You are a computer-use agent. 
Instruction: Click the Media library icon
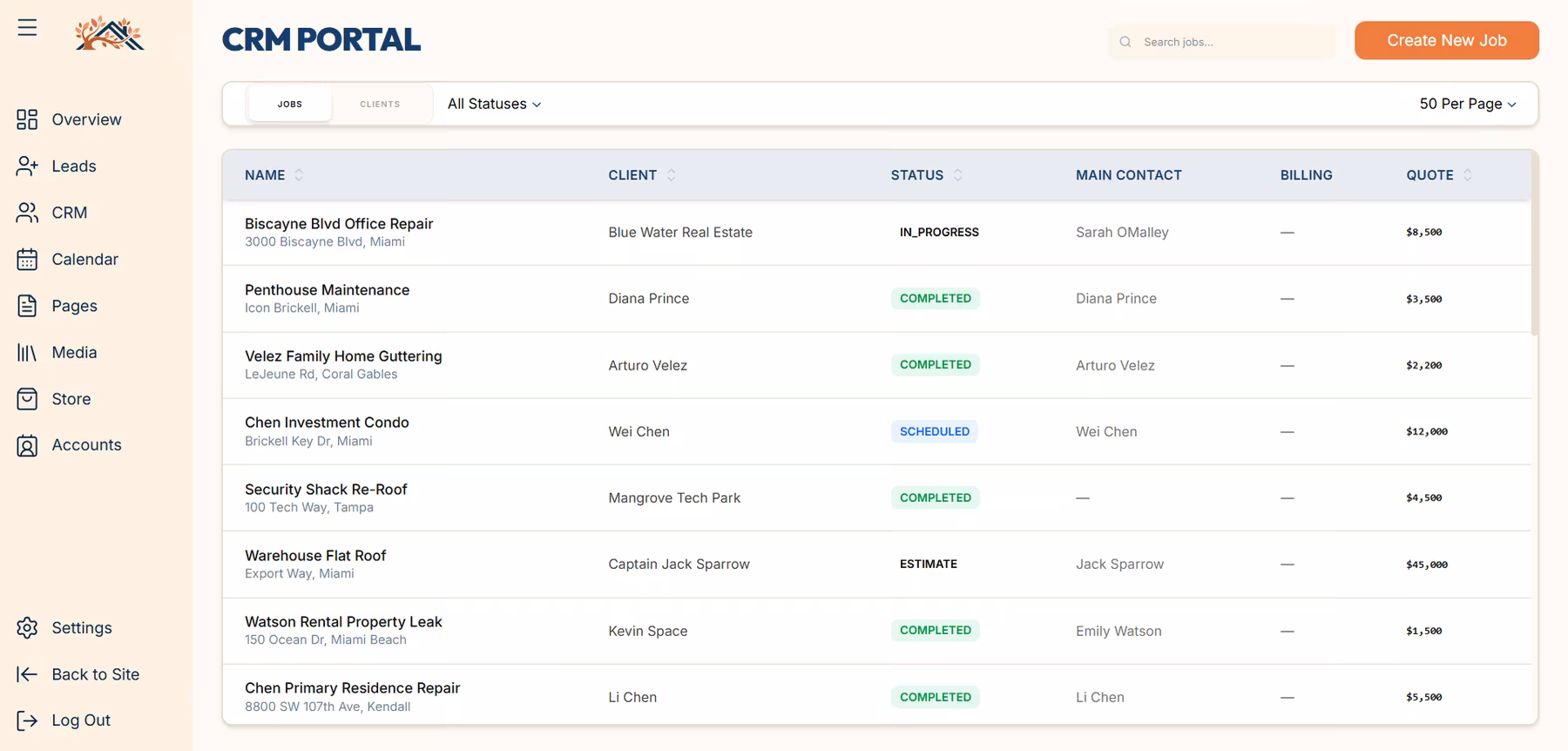click(x=27, y=352)
